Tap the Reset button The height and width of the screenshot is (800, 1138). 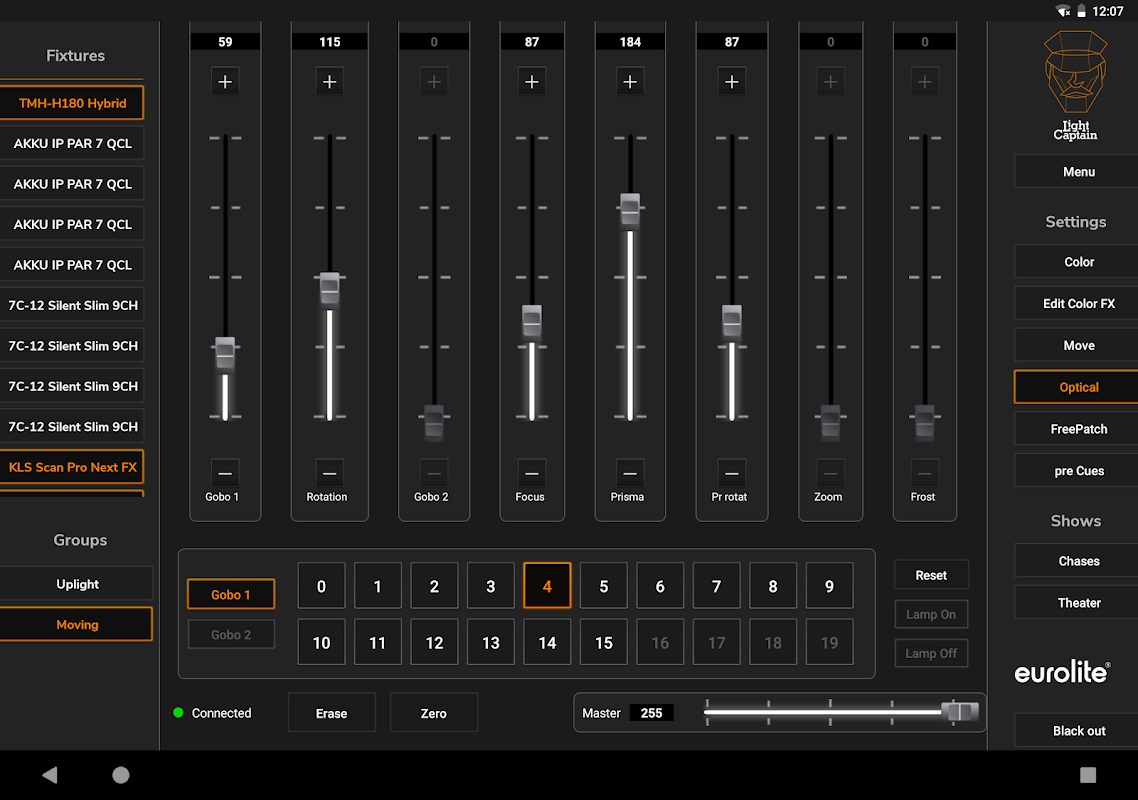tap(931, 575)
